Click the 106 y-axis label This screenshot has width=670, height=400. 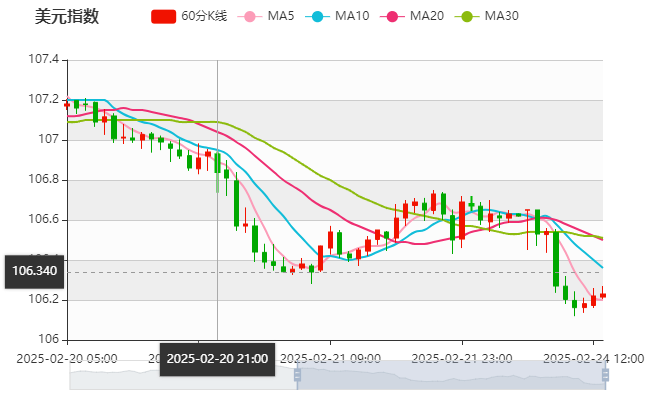click(x=48, y=339)
